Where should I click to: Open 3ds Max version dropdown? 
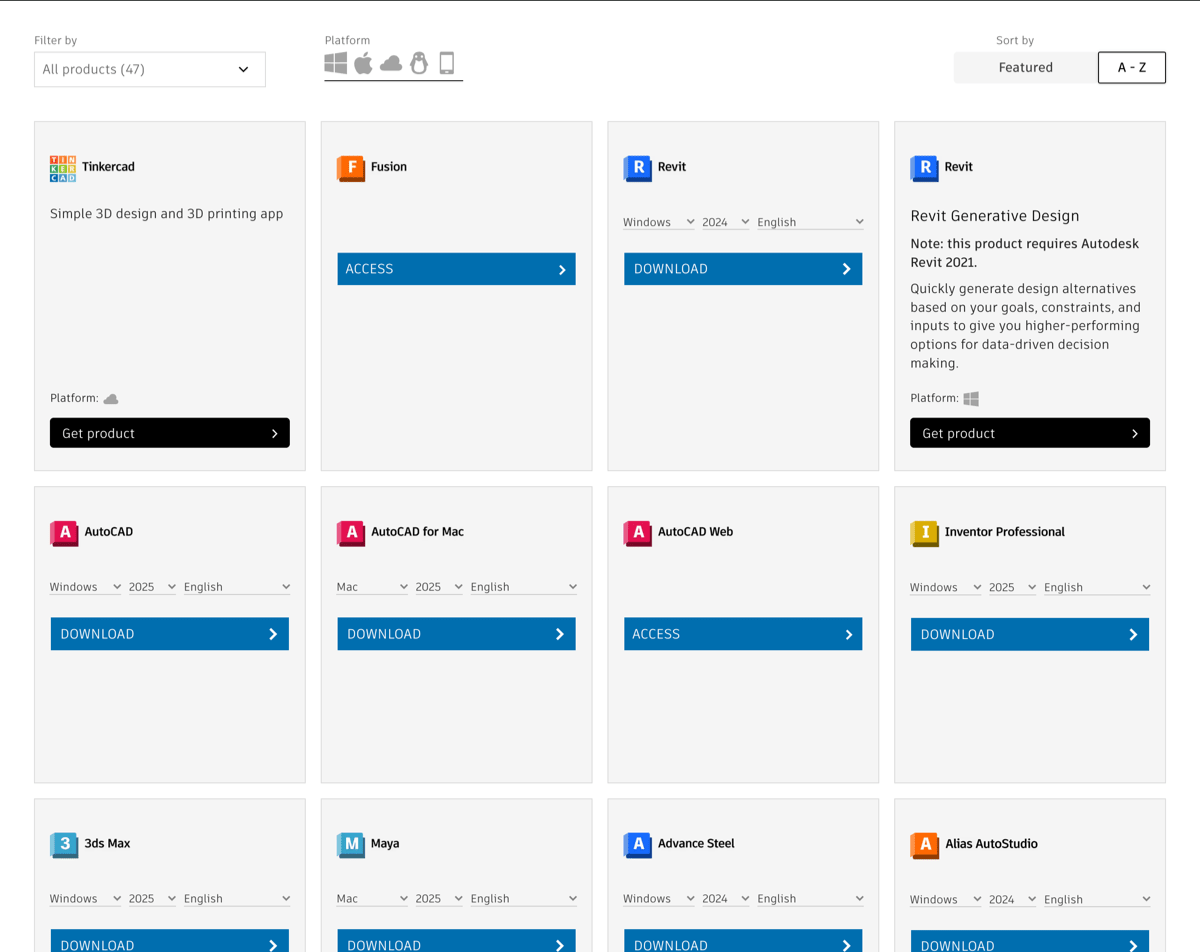coord(152,899)
